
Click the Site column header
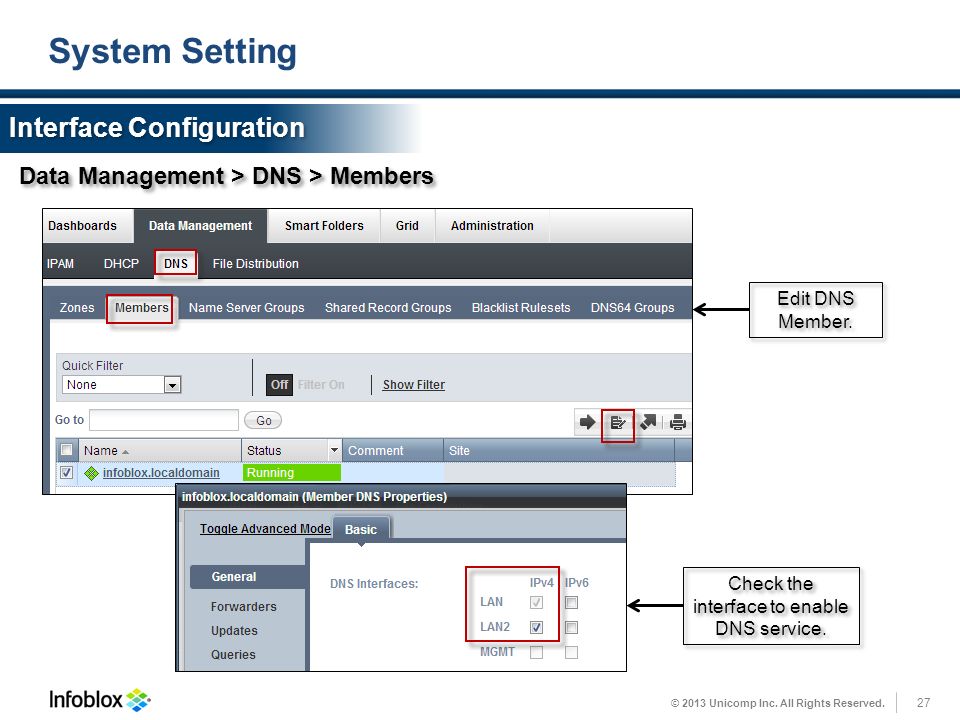click(559, 451)
